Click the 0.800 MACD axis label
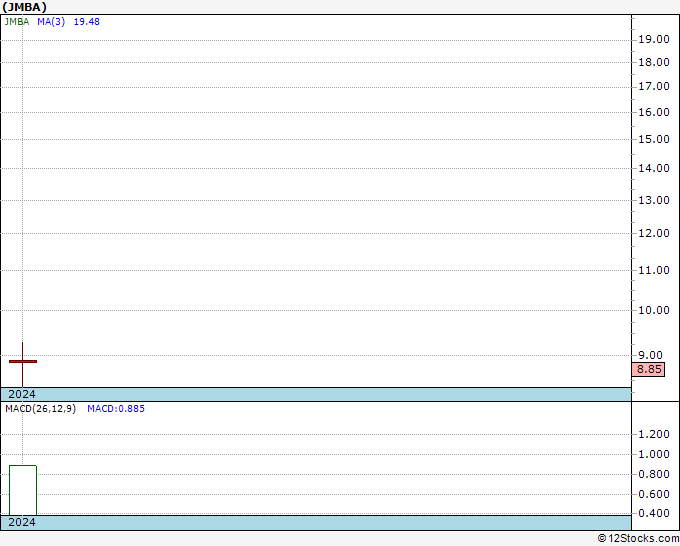The height and width of the screenshot is (546, 680). [x=654, y=474]
